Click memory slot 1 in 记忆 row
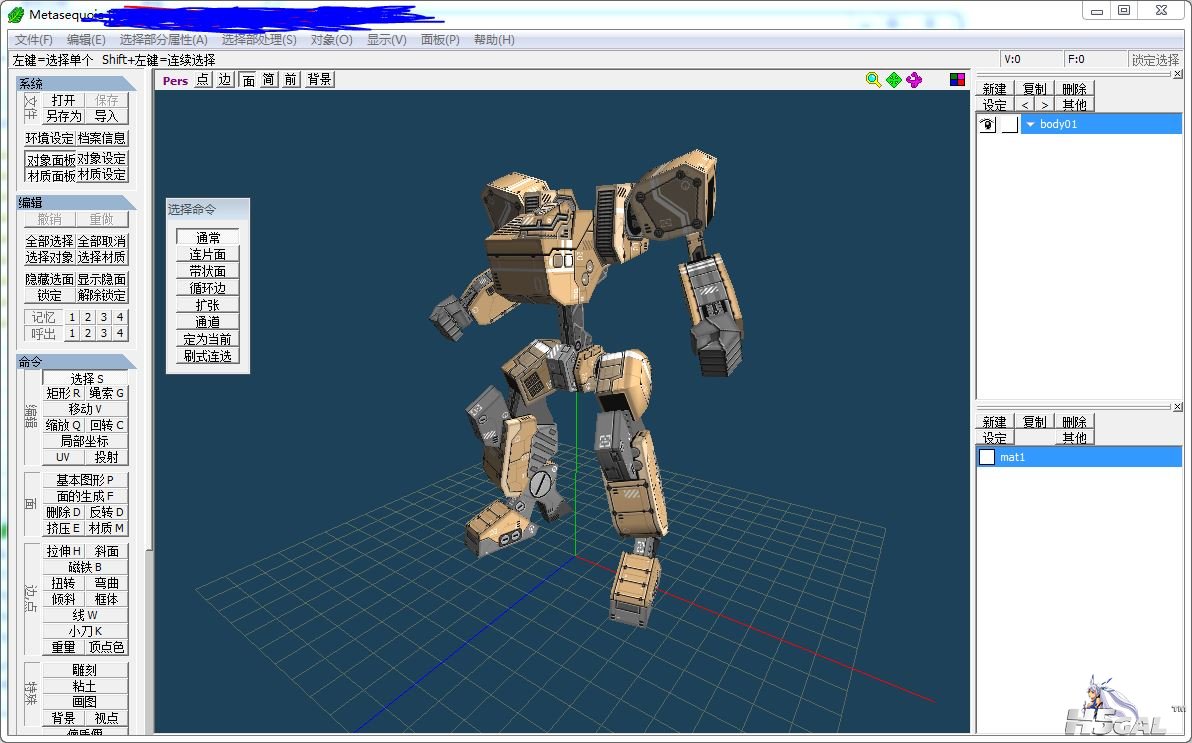The height and width of the screenshot is (743, 1192). click(x=72, y=317)
